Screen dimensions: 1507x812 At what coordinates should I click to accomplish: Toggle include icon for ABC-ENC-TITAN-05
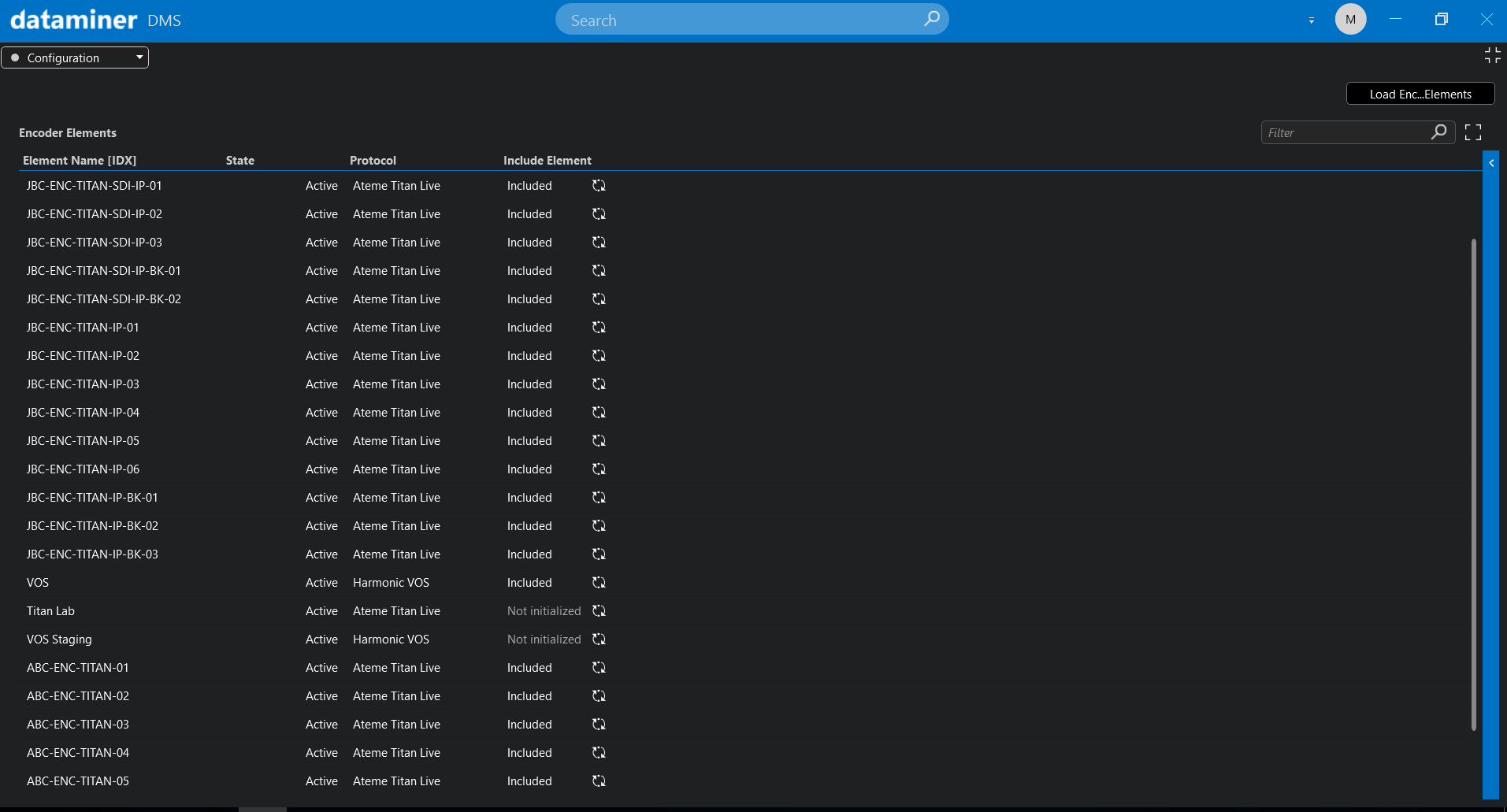pyautogui.click(x=599, y=781)
